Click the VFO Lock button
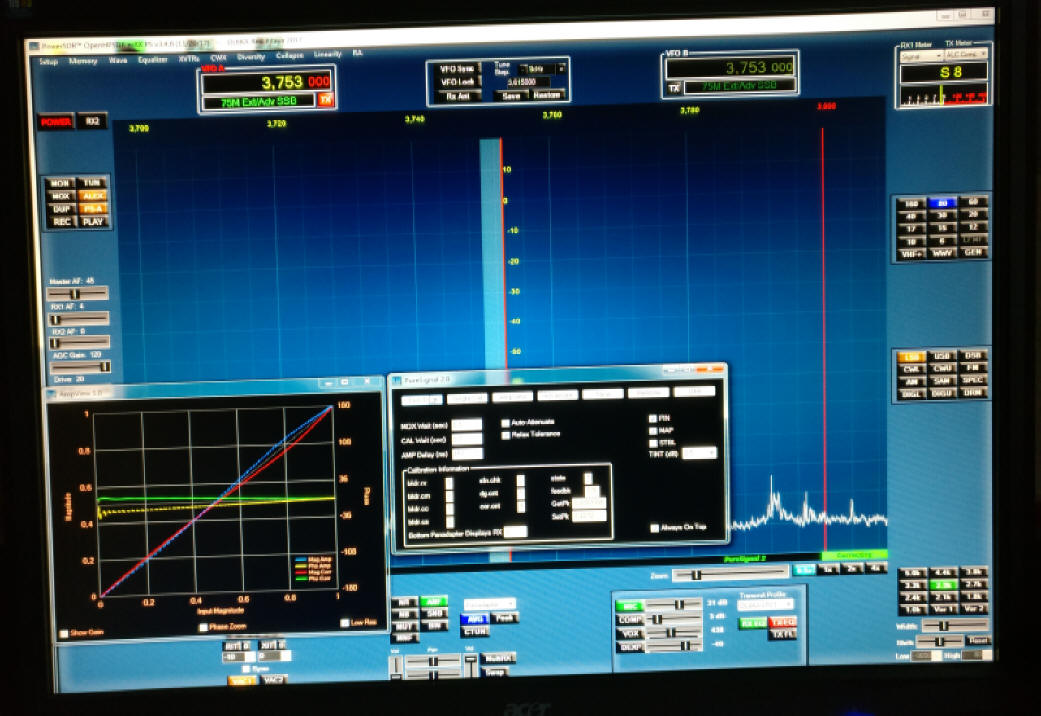The image size is (1041, 716). [457, 82]
